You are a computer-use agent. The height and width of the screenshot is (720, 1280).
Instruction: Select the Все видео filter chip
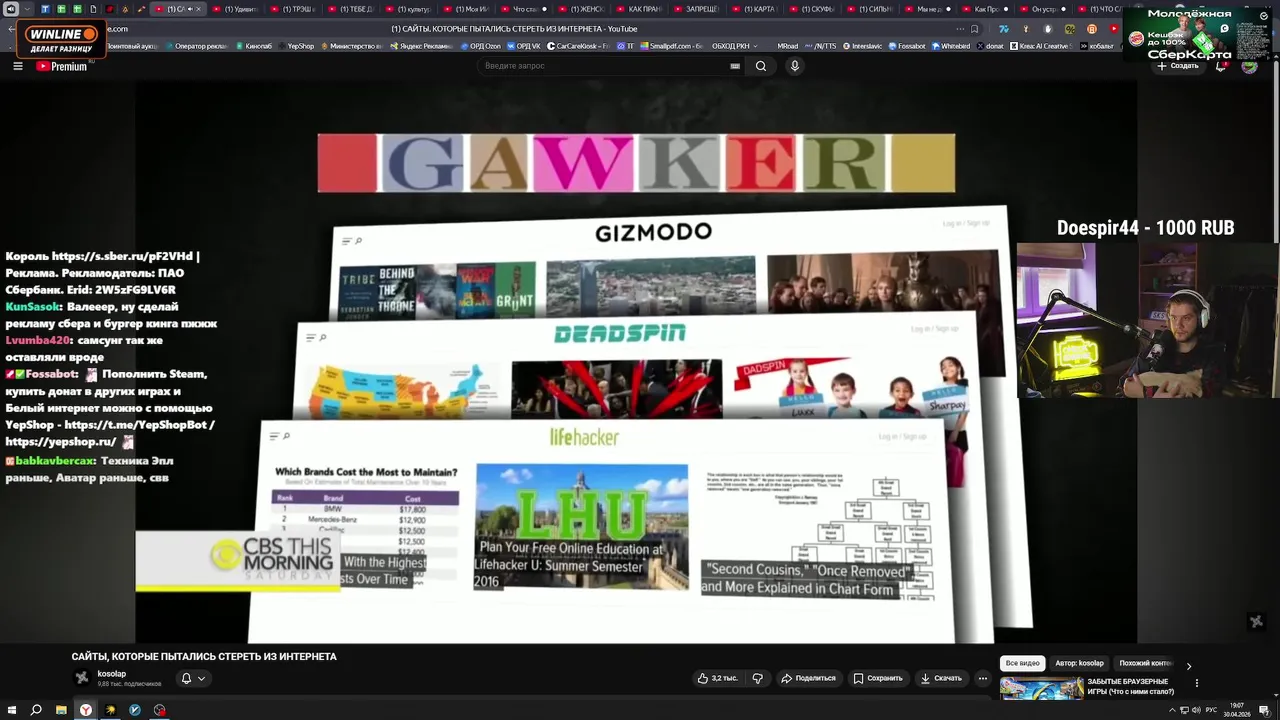pyautogui.click(x=1022, y=663)
